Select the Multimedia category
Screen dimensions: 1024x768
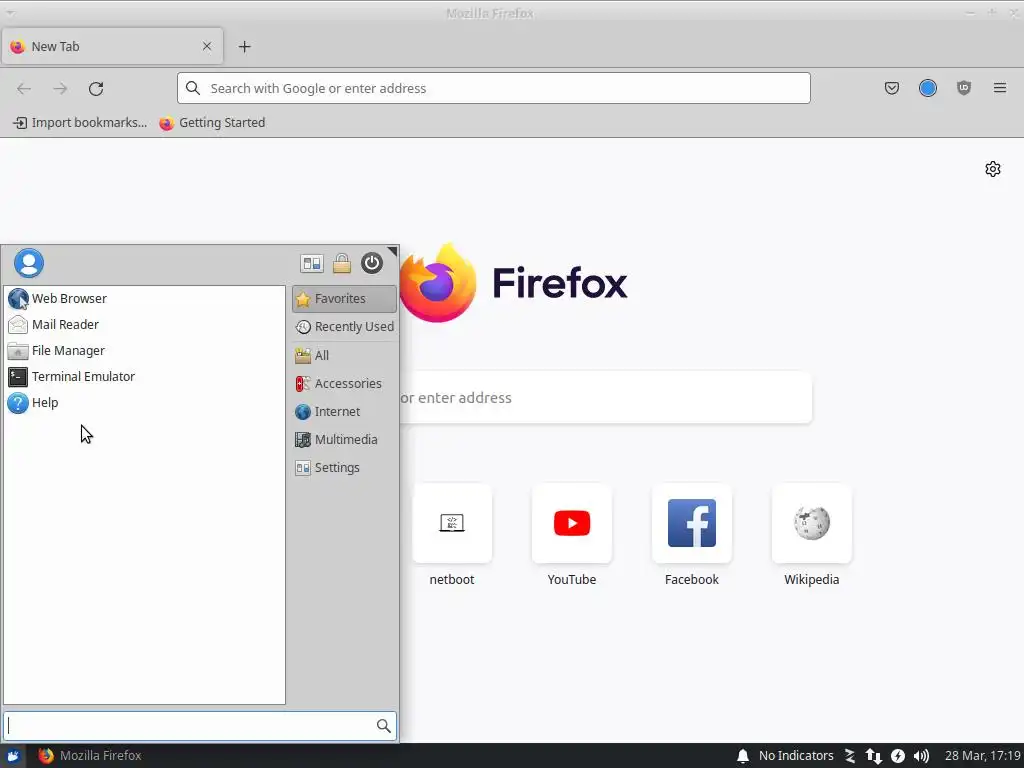point(344,440)
